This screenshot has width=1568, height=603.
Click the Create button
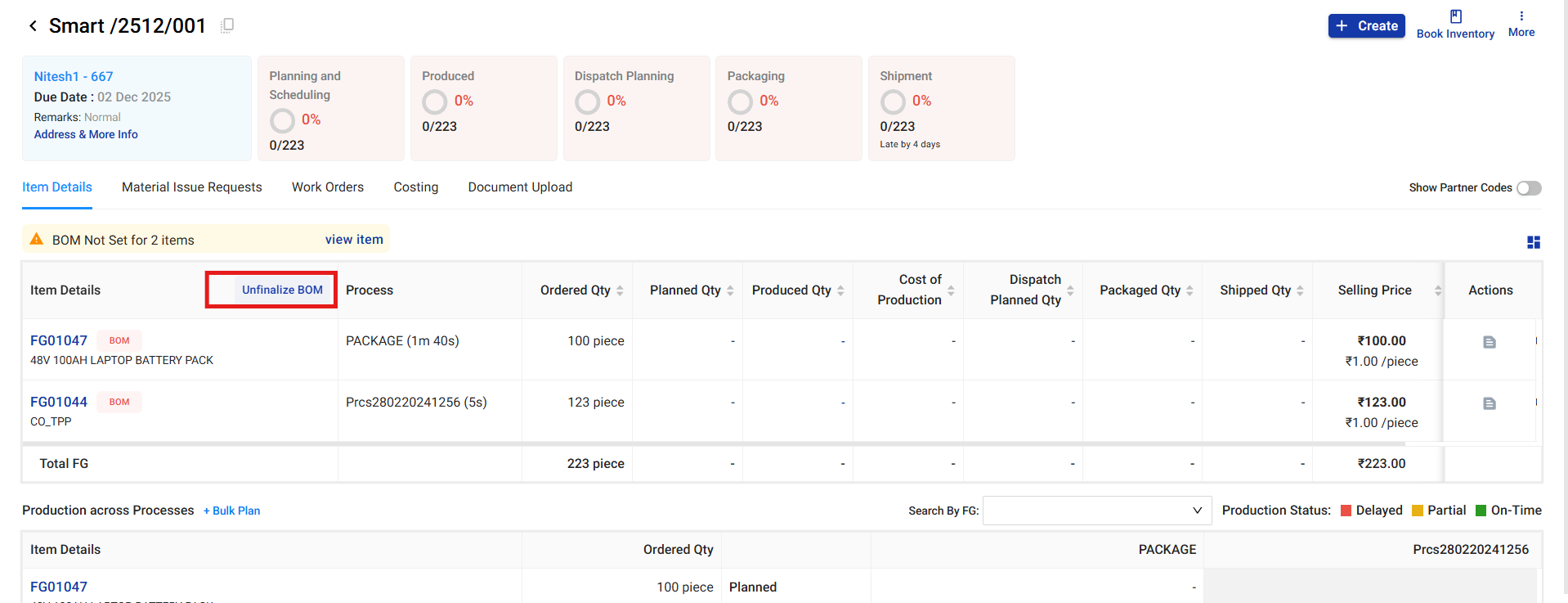(x=1366, y=26)
